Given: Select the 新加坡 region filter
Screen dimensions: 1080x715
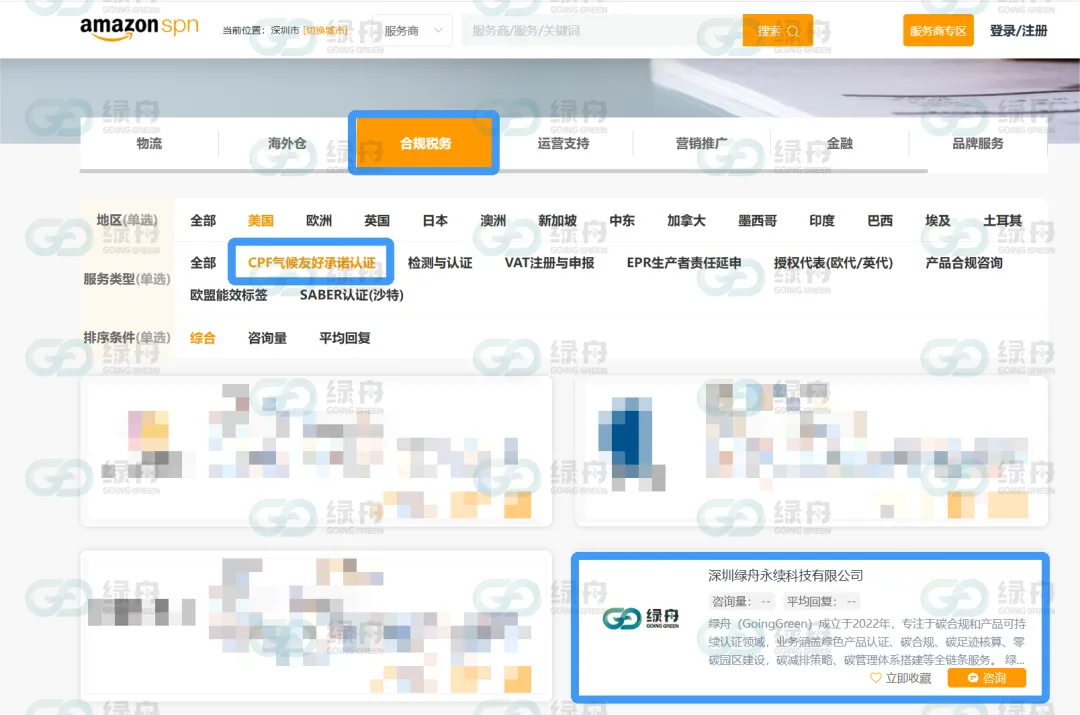Looking at the screenshot, I should pyautogui.click(x=557, y=220).
